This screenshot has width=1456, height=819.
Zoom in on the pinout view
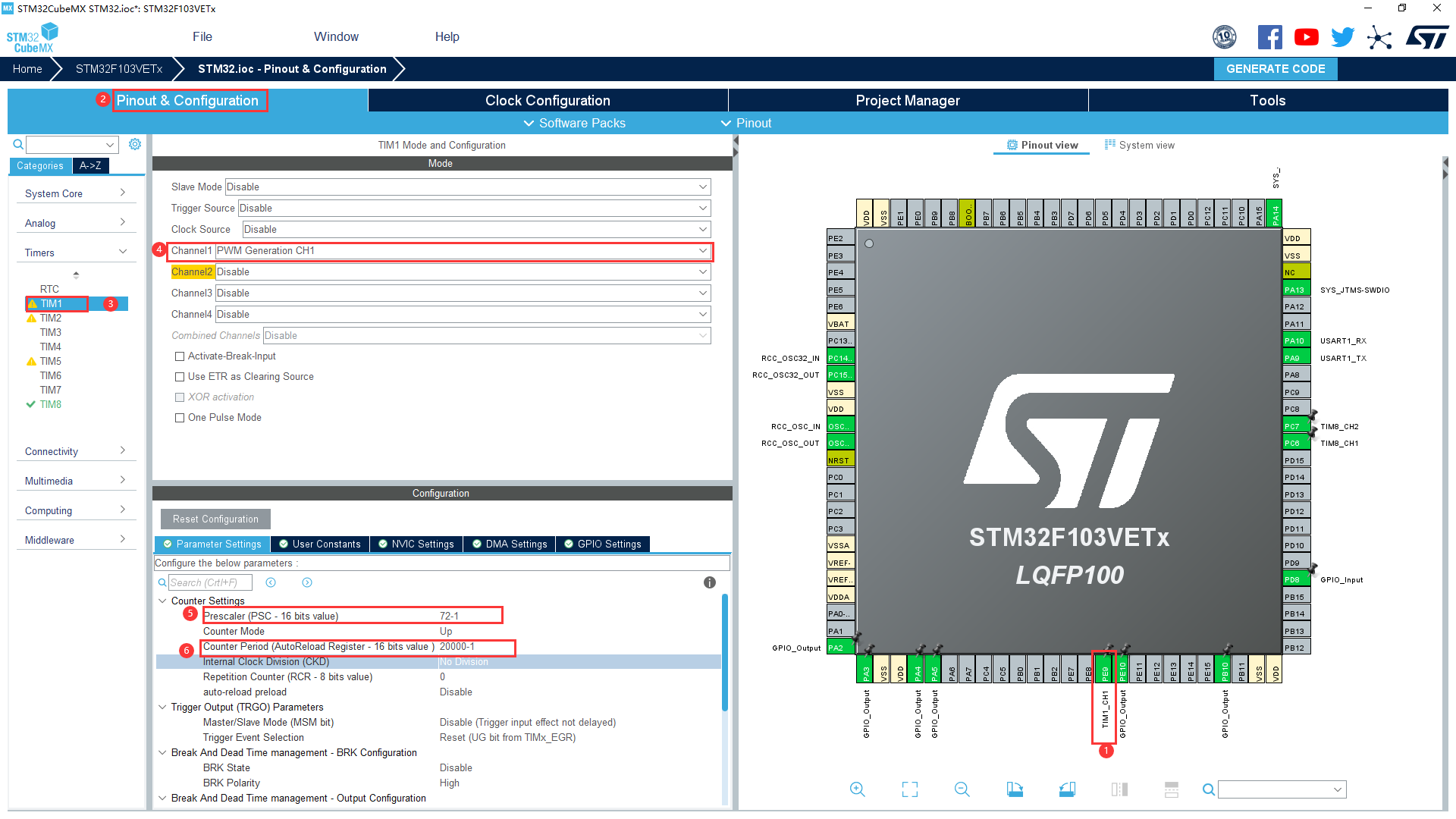click(858, 789)
